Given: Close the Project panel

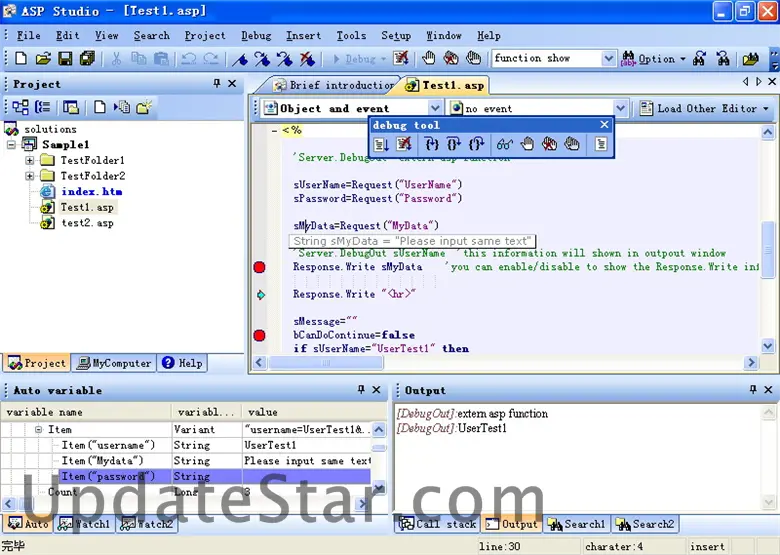Looking at the screenshot, I should tap(232, 84).
